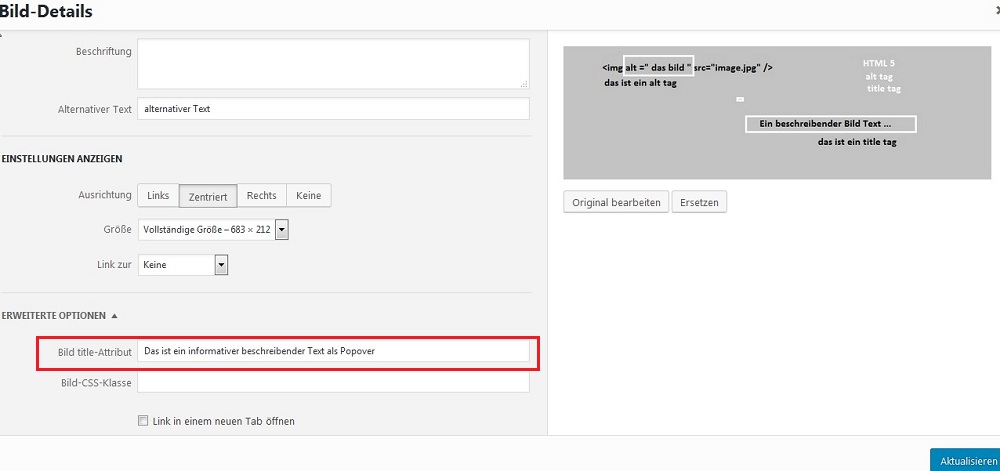Image resolution: width=1000 pixels, height=471 pixels.
Task: Click the Beschriftung caption text area
Action: [332, 63]
